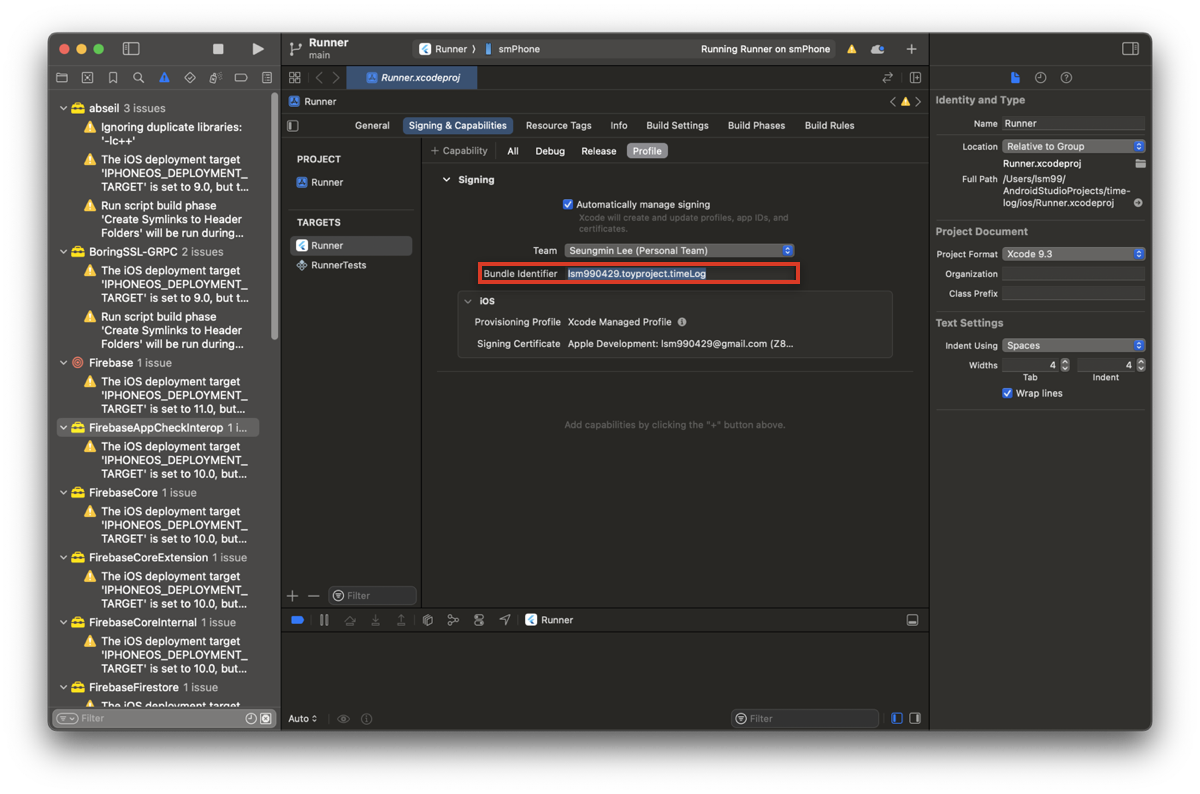
Task: Click the Run play button
Action: click(x=258, y=49)
